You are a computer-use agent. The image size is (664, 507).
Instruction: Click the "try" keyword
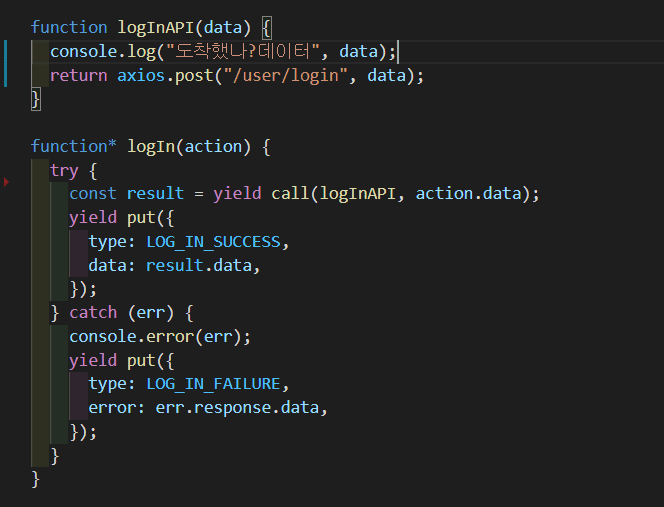pyautogui.click(x=64, y=171)
